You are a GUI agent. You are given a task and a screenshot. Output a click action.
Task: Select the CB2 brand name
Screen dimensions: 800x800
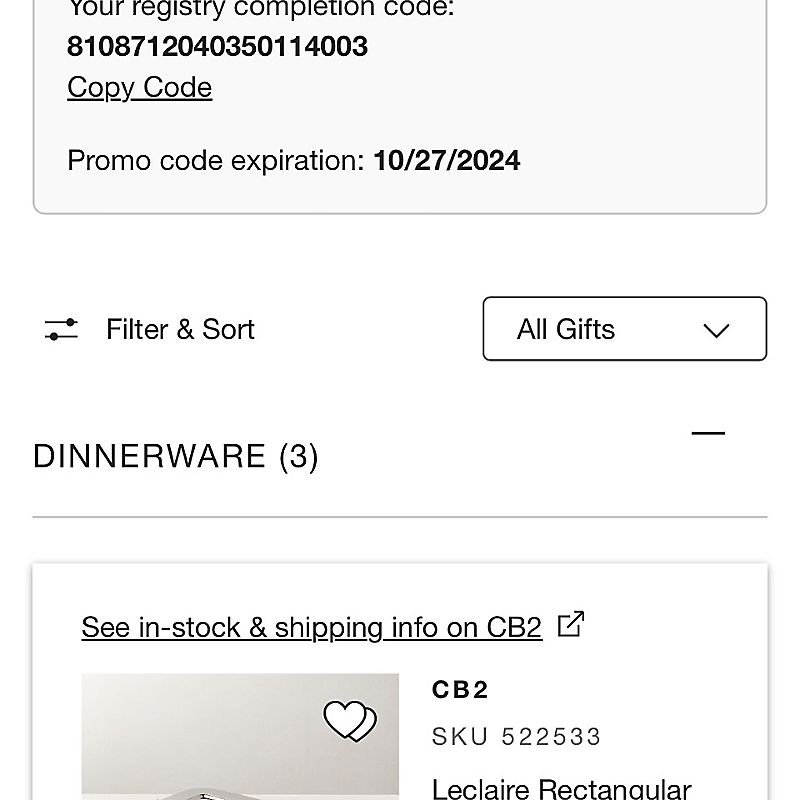(x=460, y=690)
